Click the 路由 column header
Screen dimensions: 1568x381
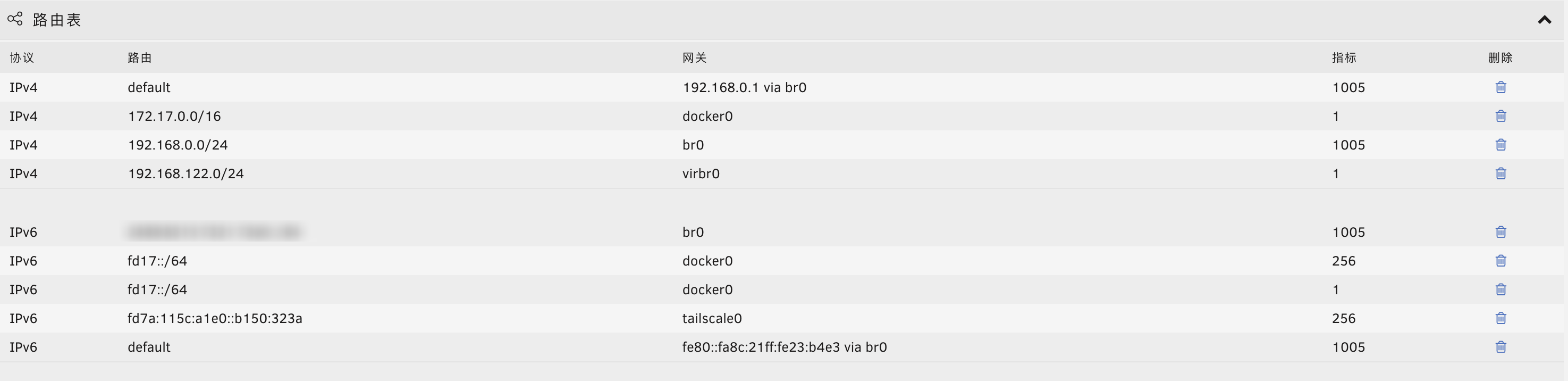139,58
